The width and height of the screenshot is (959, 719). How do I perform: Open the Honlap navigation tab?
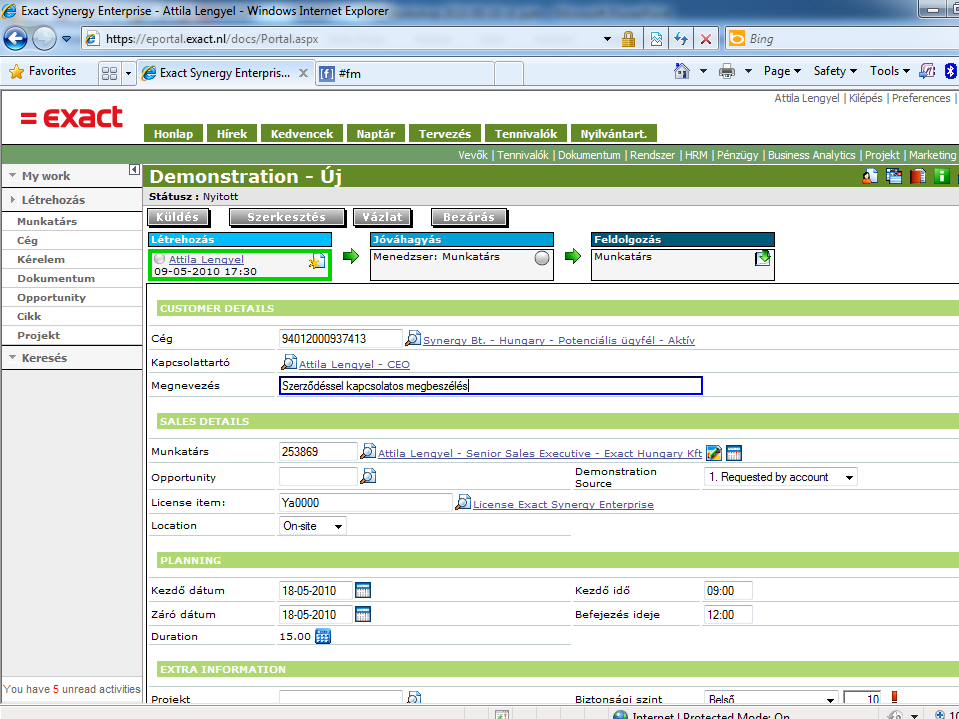click(173, 134)
